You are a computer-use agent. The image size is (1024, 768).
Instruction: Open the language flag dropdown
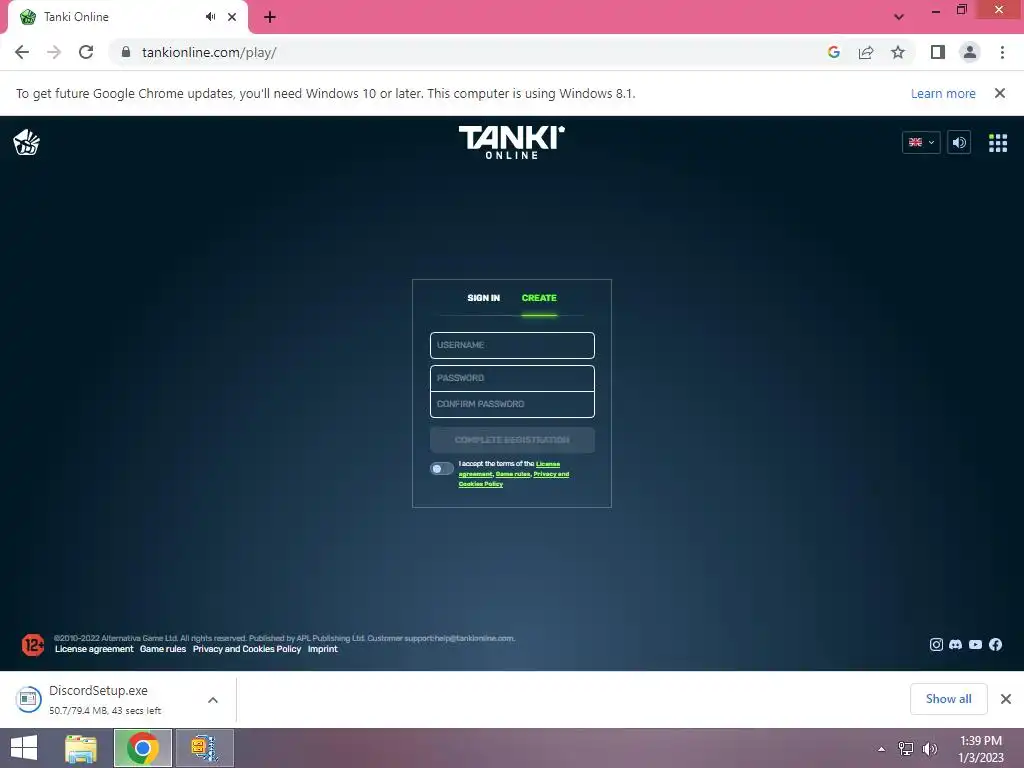pyautogui.click(x=921, y=142)
